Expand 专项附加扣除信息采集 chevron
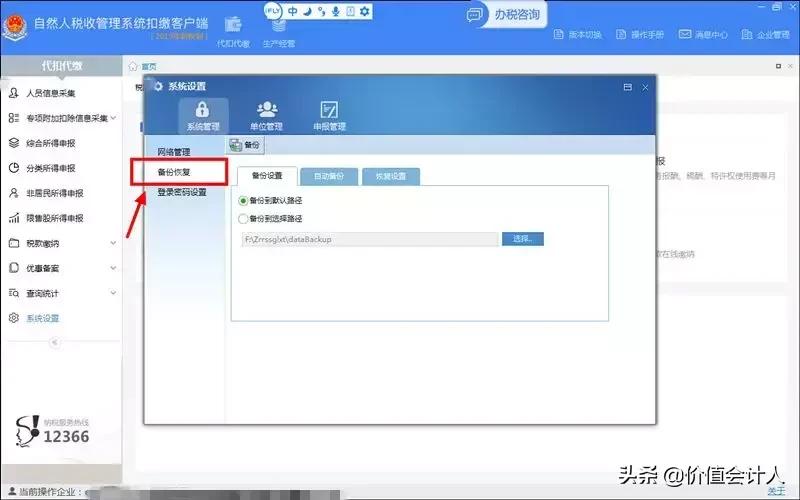This screenshot has height=500, width=800. pos(113,118)
